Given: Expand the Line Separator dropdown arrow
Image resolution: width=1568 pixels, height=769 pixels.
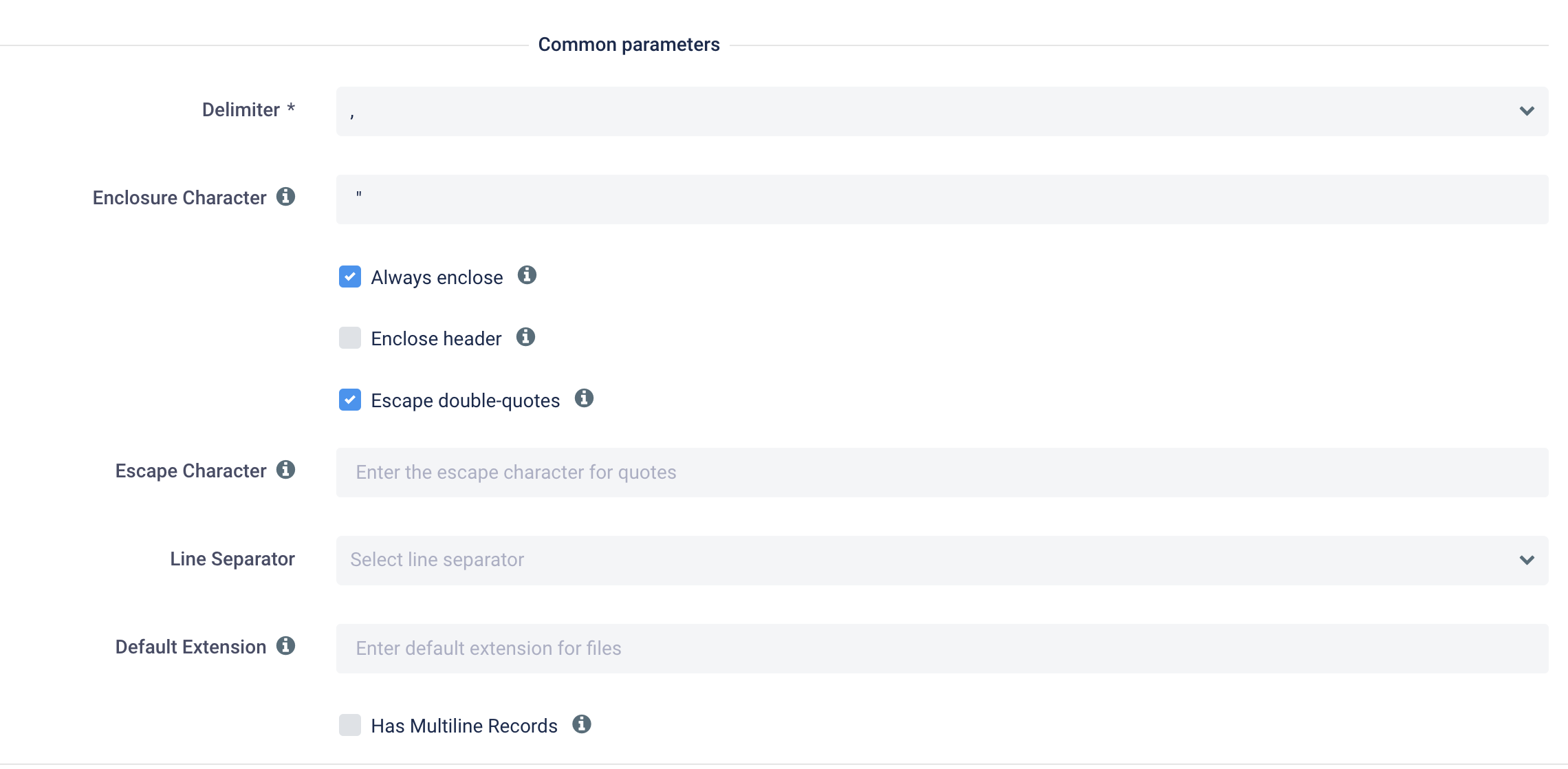Looking at the screenshot, I should point(1526,561).
